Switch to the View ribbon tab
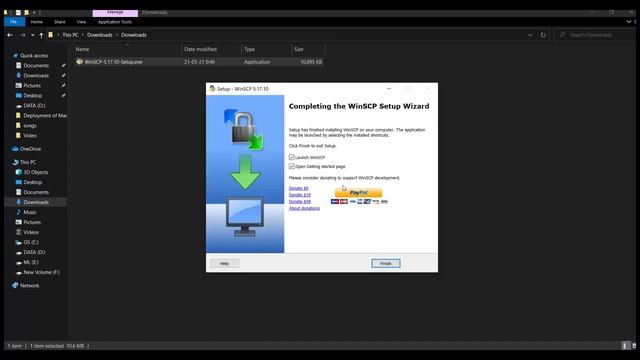The height and width of the screenshot is (360, 640). point(81,22)
